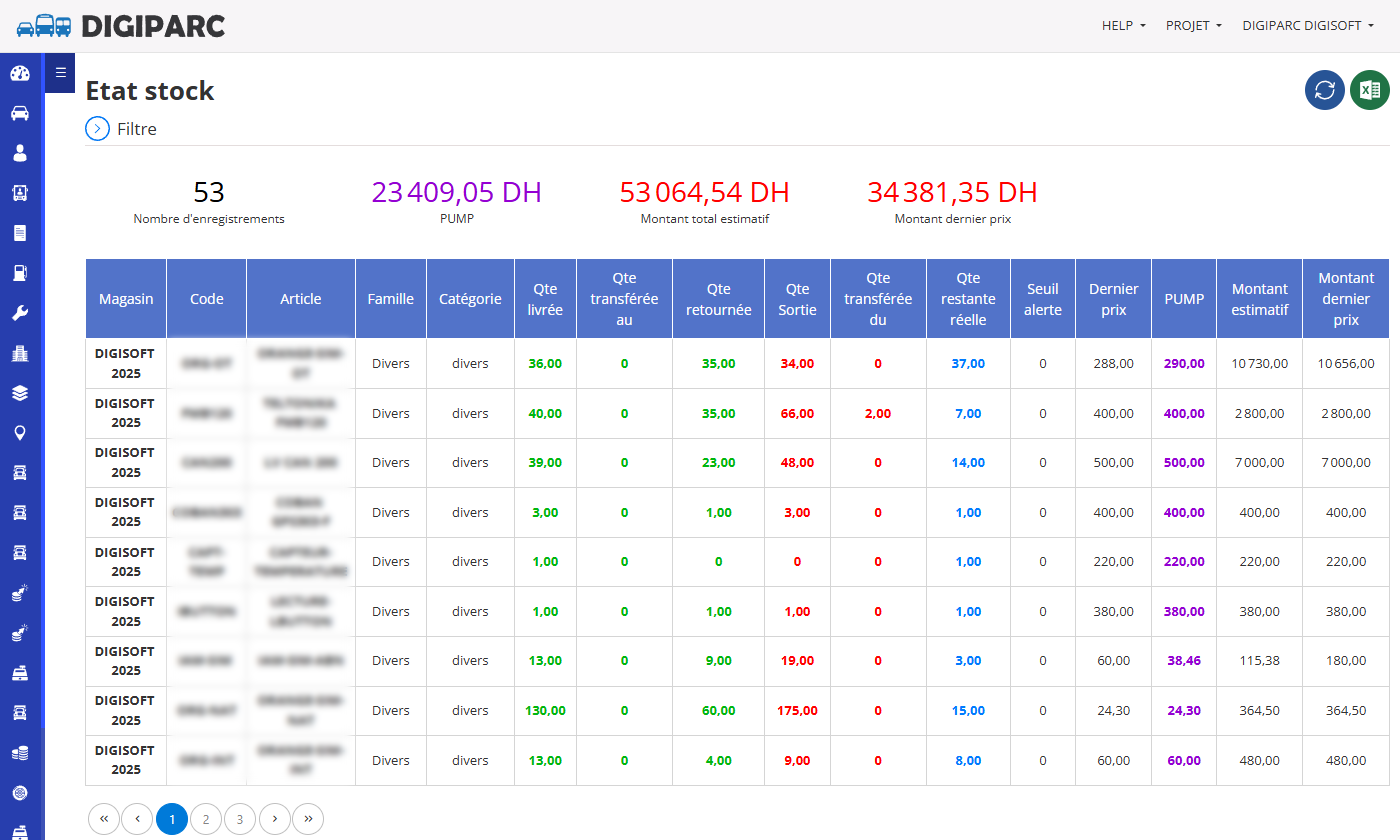Open the HELP dropdown menu
The height and width of the screenshot is (840, 1400).
coord(1124,26)
